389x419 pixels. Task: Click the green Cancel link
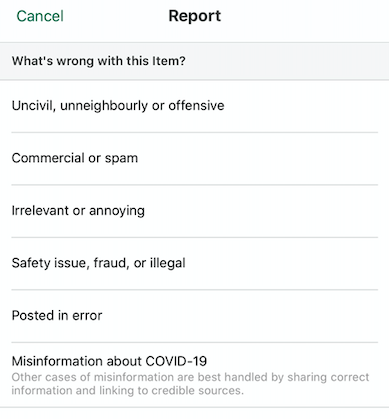click(x=40, y=16)
